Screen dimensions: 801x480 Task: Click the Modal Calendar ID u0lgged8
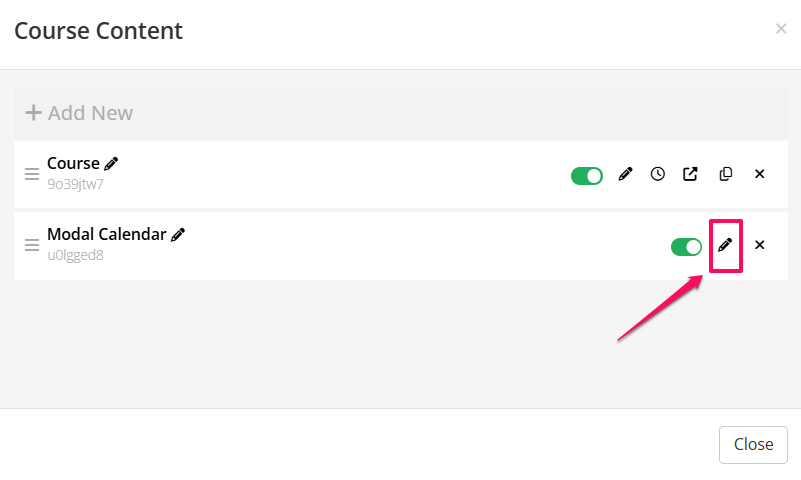pos(76,255)
